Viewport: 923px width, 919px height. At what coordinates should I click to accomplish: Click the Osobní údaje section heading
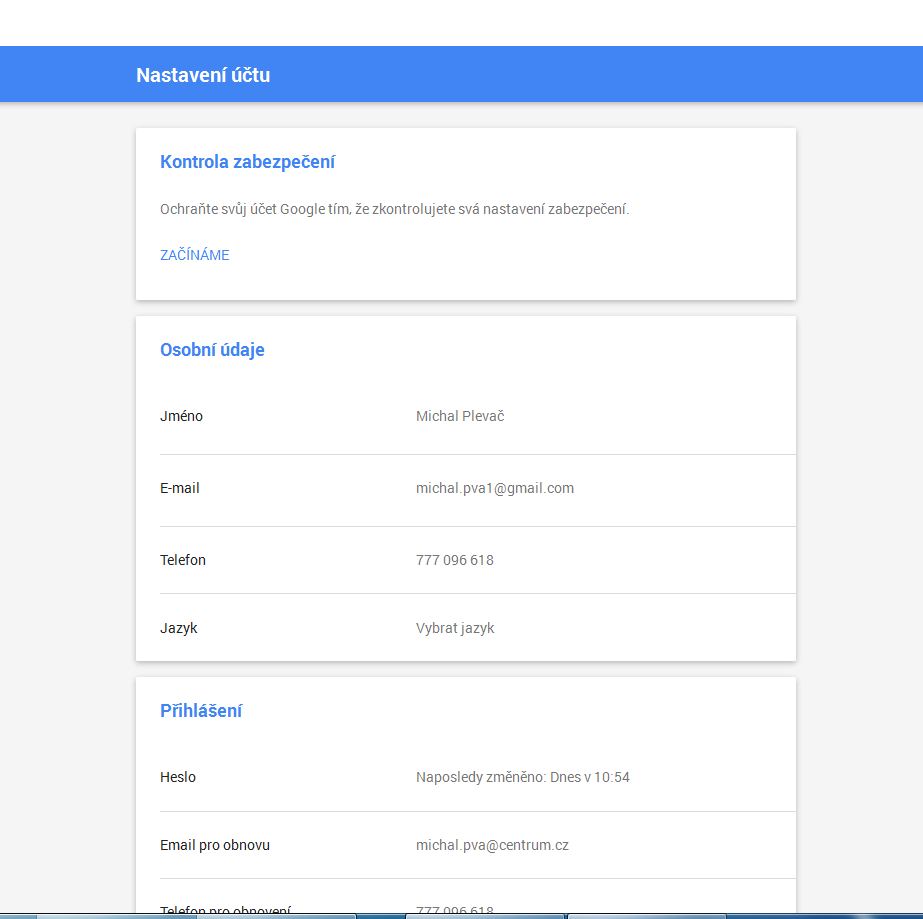[x=212, y=350]
